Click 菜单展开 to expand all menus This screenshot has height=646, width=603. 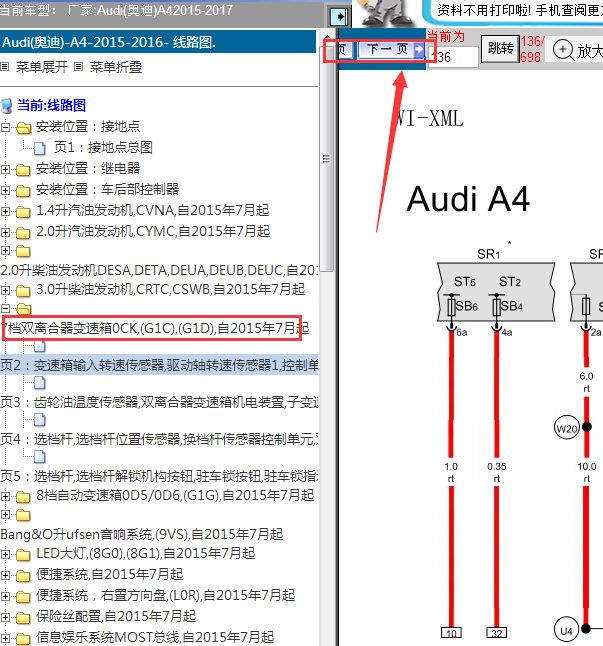(x=42, y=67)
